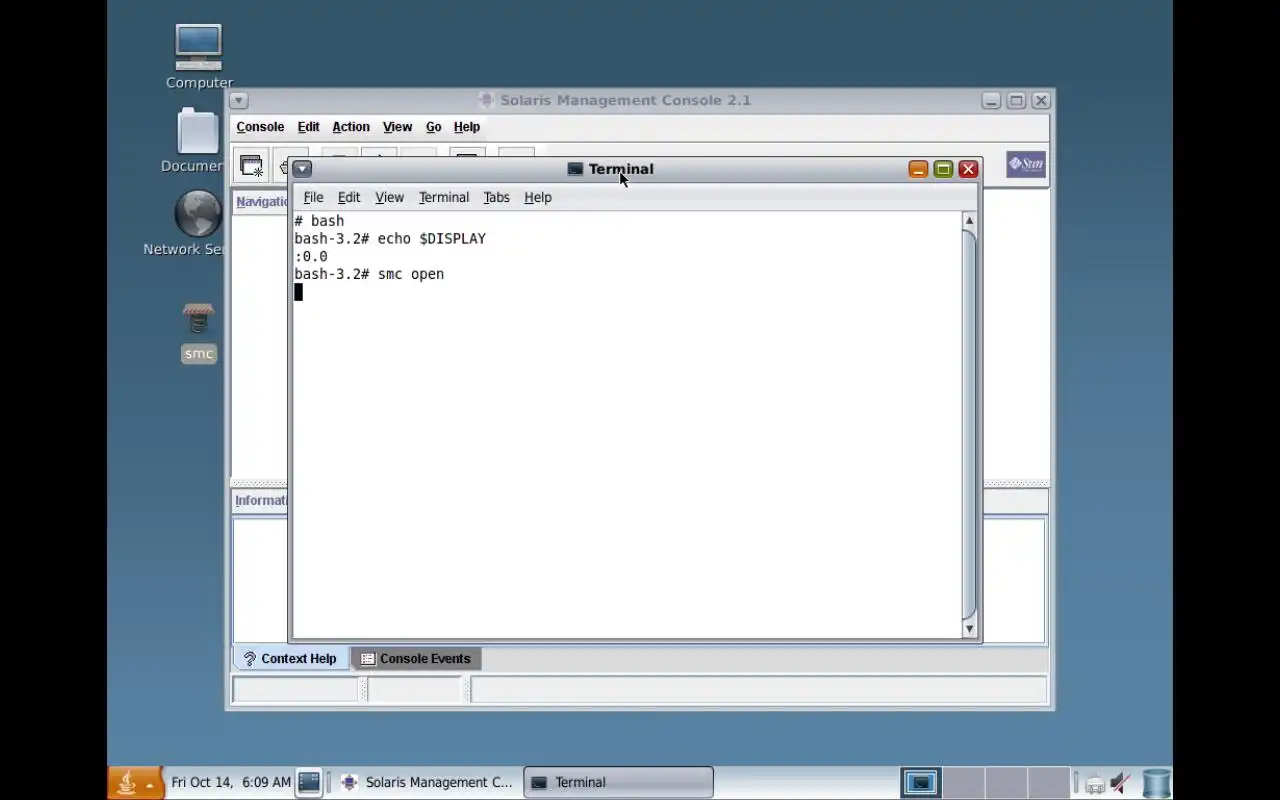Click the Terminal vertical scrollbar thumb
The width and height of the screenshot is (1280, 800).
click(x=968, y=424)
